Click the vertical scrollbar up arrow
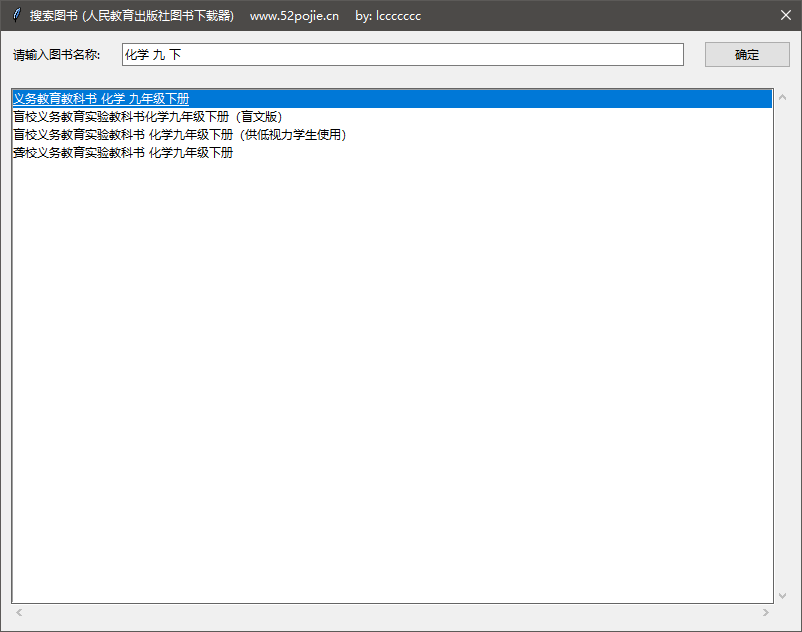 783,98
